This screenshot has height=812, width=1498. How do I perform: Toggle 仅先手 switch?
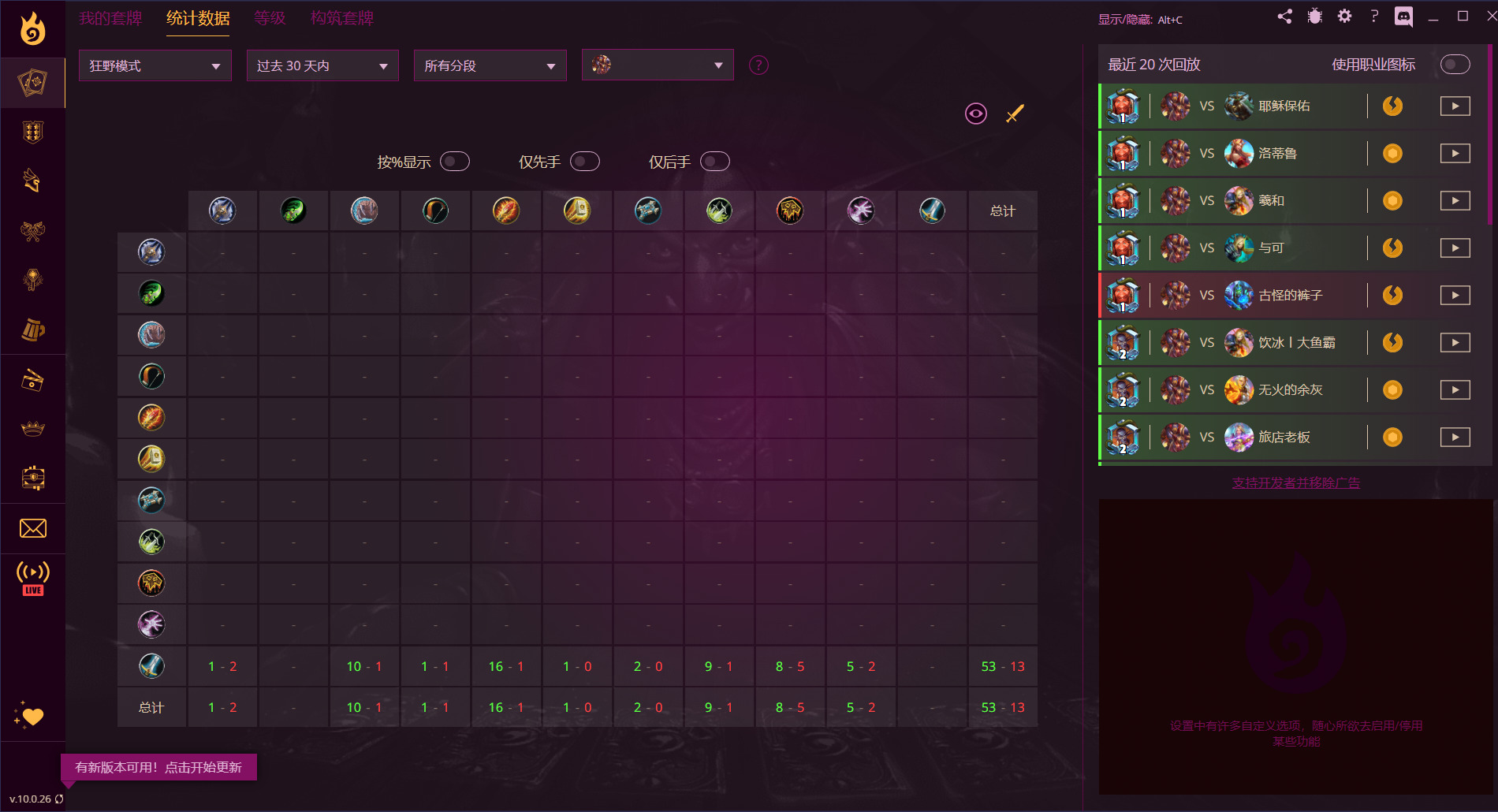[585, 162]
